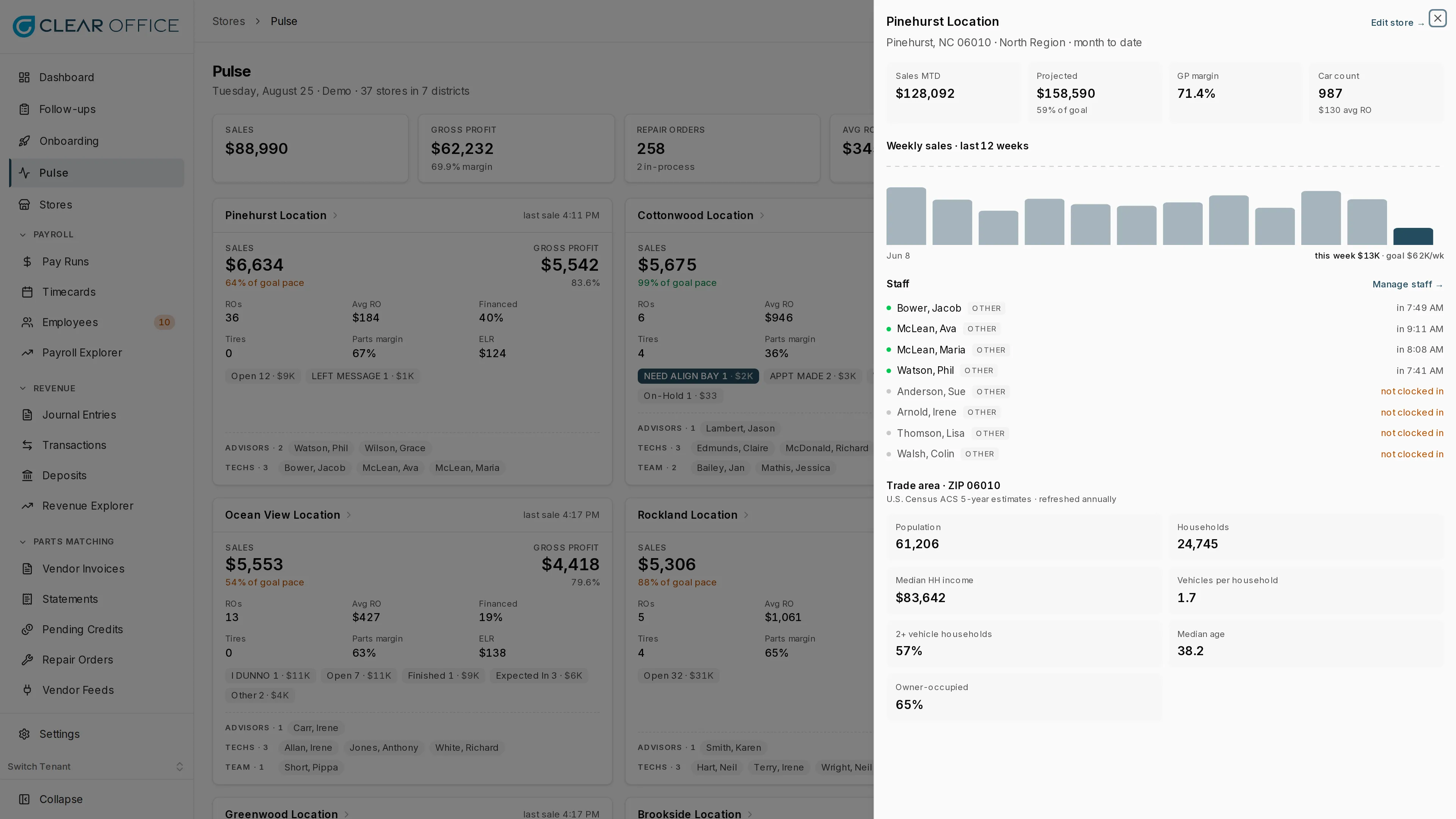
Task: Open Vendor Invoices in sidebar
Action: [97, 569]
